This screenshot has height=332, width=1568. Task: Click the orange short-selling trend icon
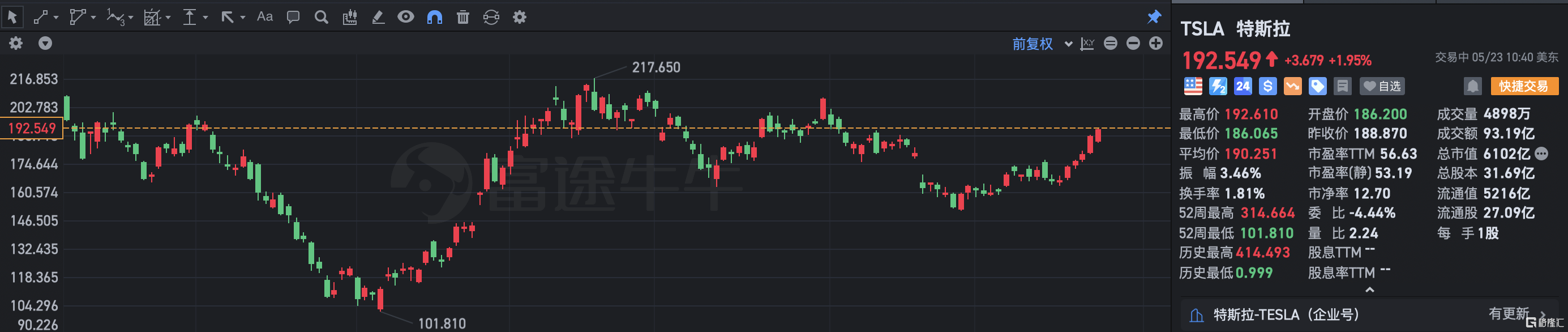[1292, 87]
